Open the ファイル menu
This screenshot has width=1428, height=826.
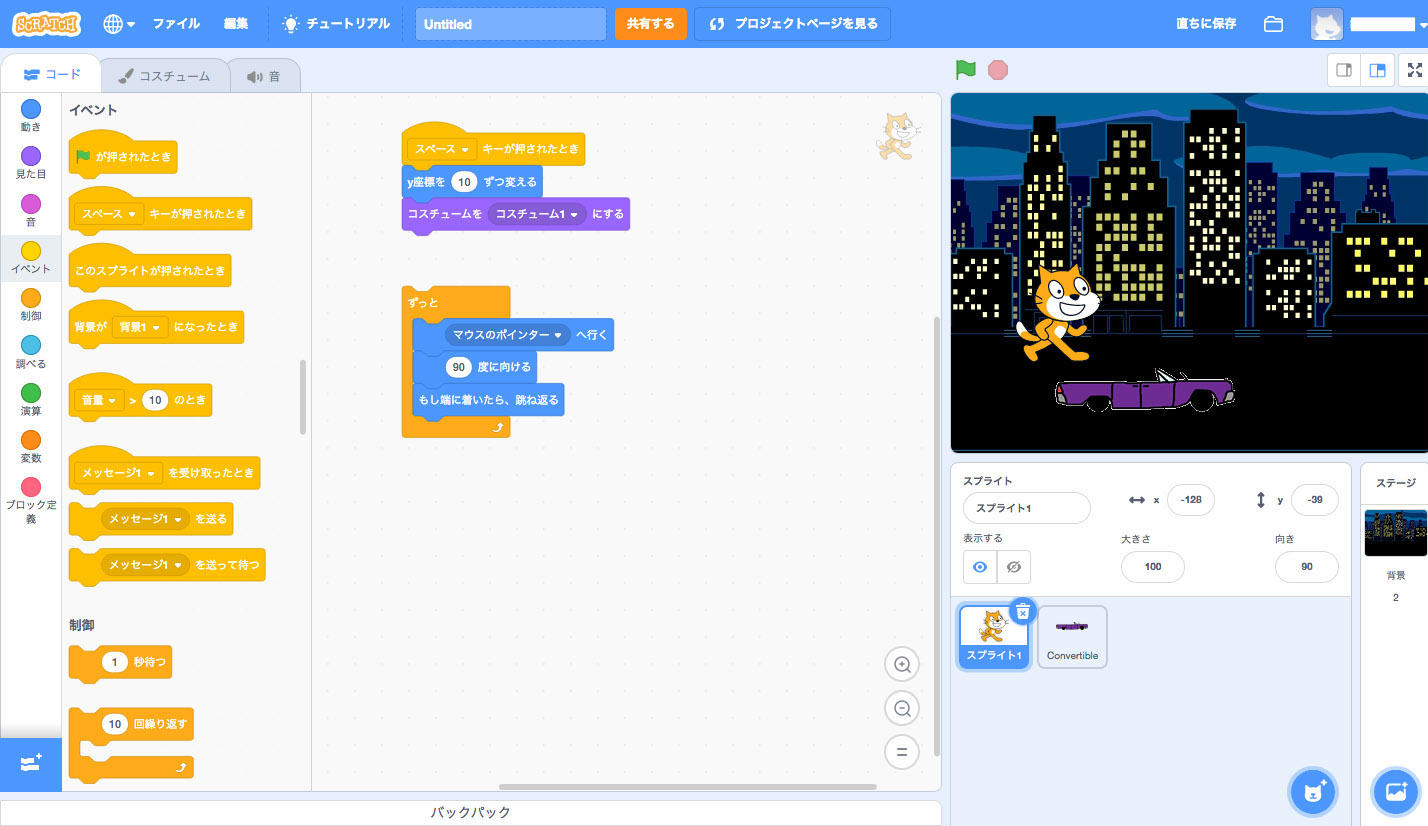(x=176, y=24)
